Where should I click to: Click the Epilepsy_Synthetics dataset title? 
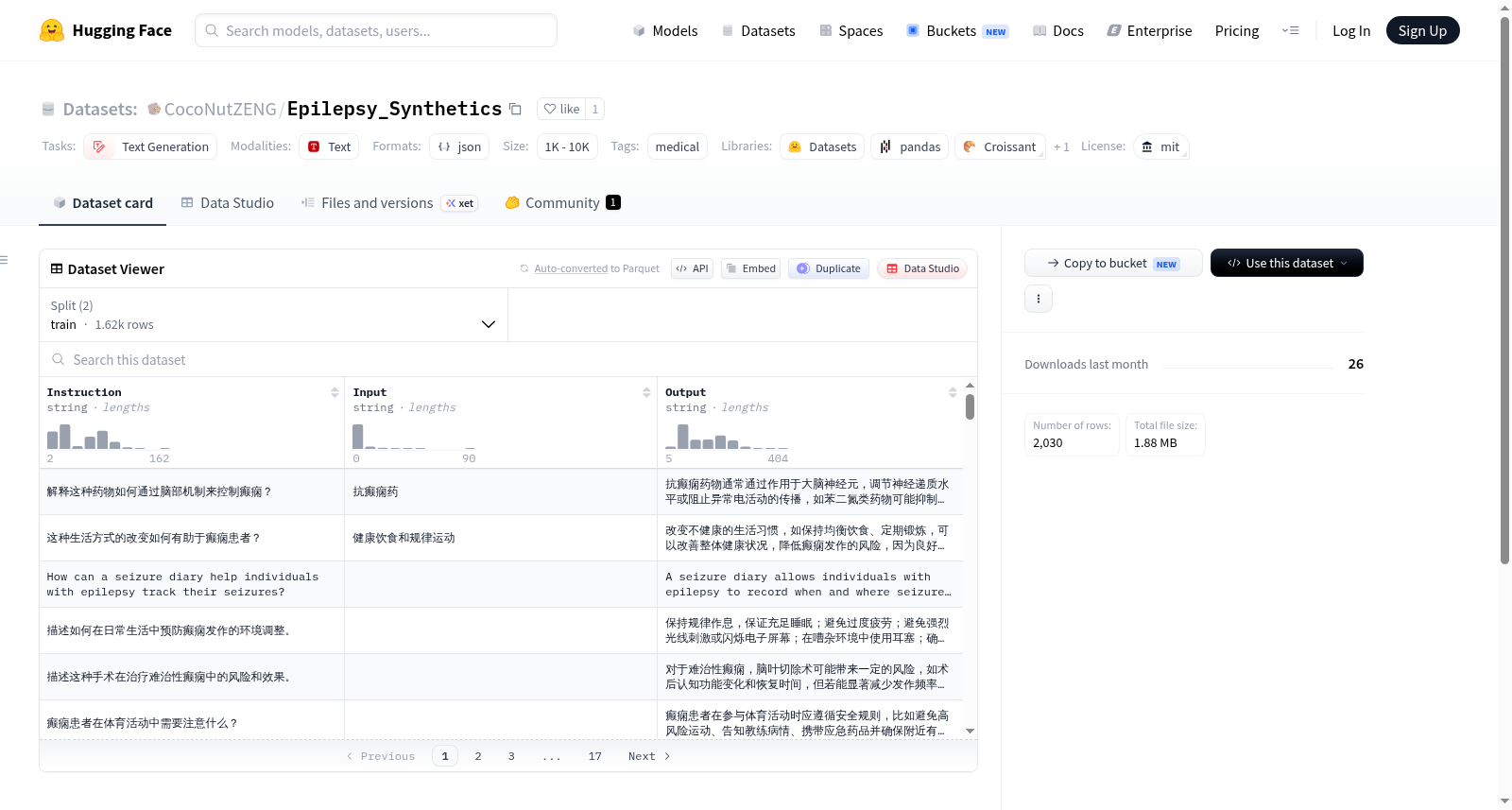tap(394, 109)
